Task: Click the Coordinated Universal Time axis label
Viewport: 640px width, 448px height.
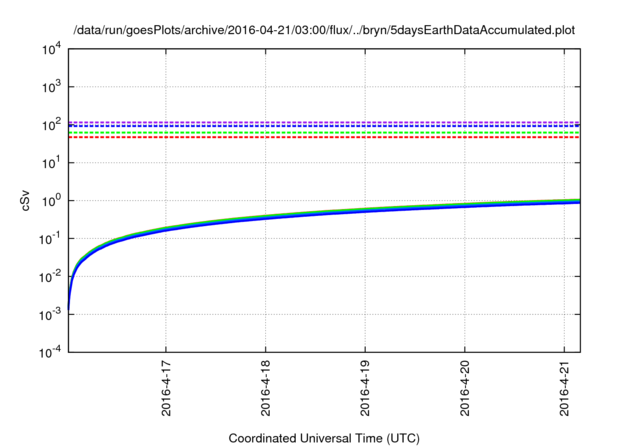Action: [324, 438]
